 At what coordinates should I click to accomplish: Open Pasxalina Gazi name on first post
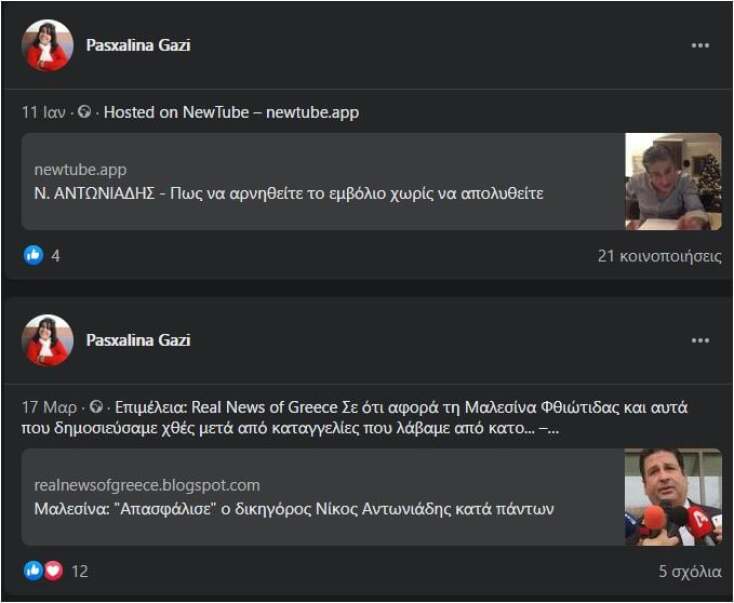[x=138, y=45]
